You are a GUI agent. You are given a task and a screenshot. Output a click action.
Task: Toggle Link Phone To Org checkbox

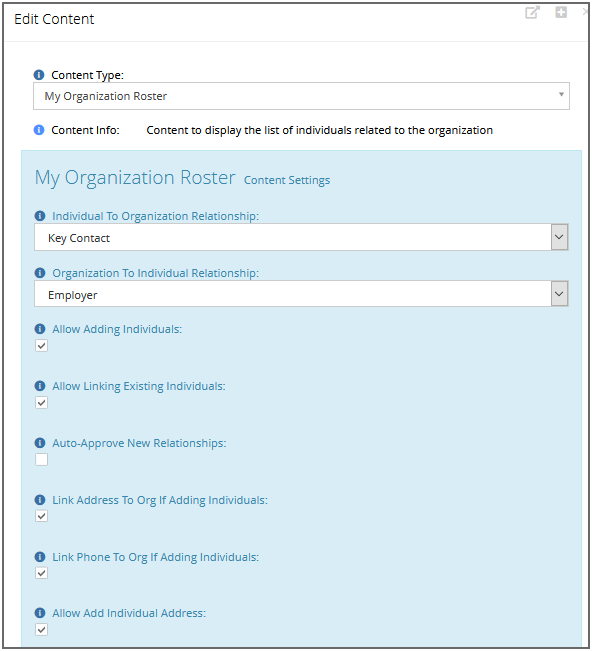click(42, 573)
